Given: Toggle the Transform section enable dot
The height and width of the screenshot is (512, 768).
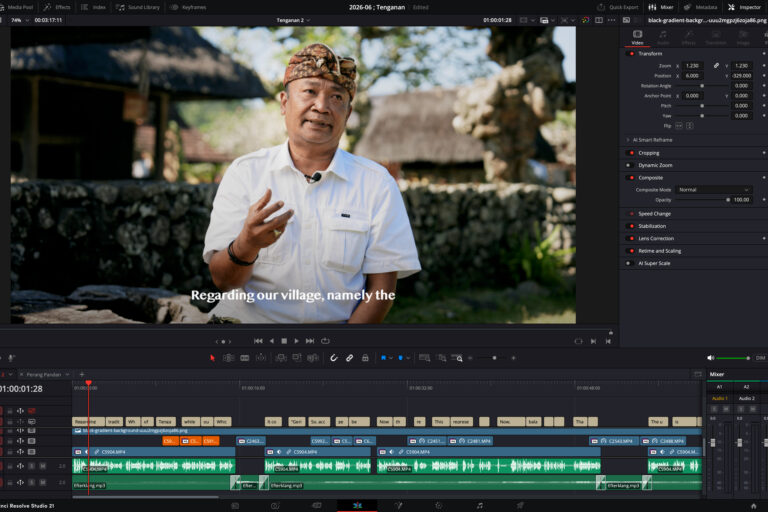Looking at the screenshot, I should (631, 53).
